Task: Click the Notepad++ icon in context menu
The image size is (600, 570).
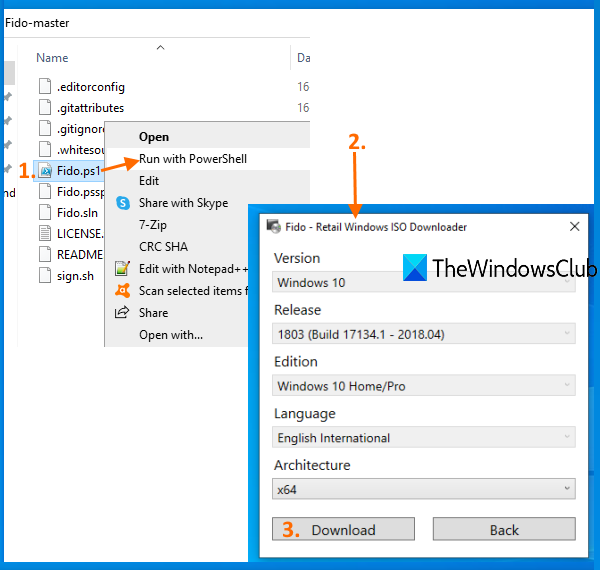Action: tap(122, 269)
